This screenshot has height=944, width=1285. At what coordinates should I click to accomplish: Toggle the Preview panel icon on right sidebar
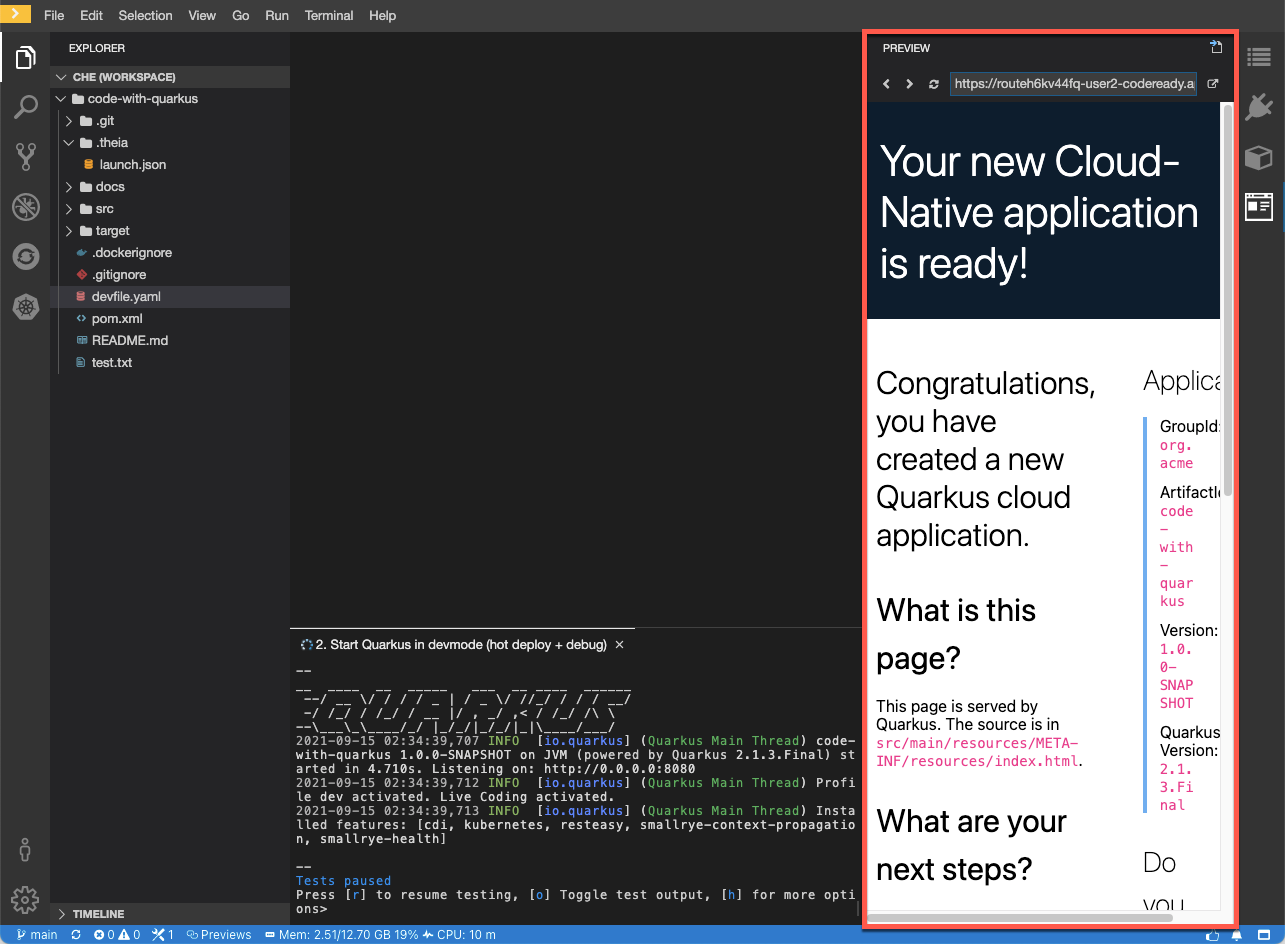tap(1258, 207)
